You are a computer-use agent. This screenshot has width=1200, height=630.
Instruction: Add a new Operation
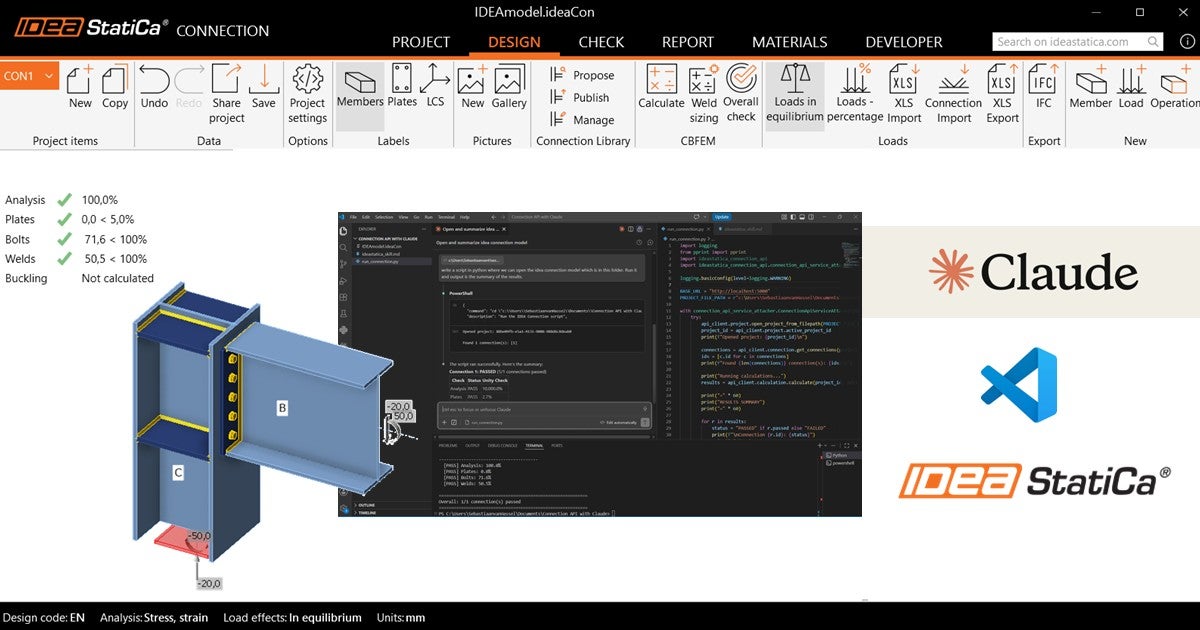pyautogui.click(x=1174, y=87)
